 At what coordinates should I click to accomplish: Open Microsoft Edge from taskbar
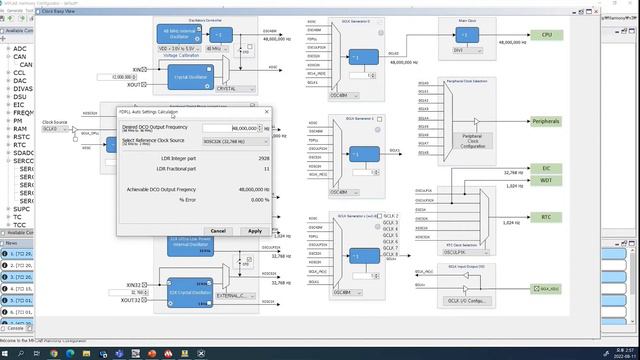click(x=70, y=353)
